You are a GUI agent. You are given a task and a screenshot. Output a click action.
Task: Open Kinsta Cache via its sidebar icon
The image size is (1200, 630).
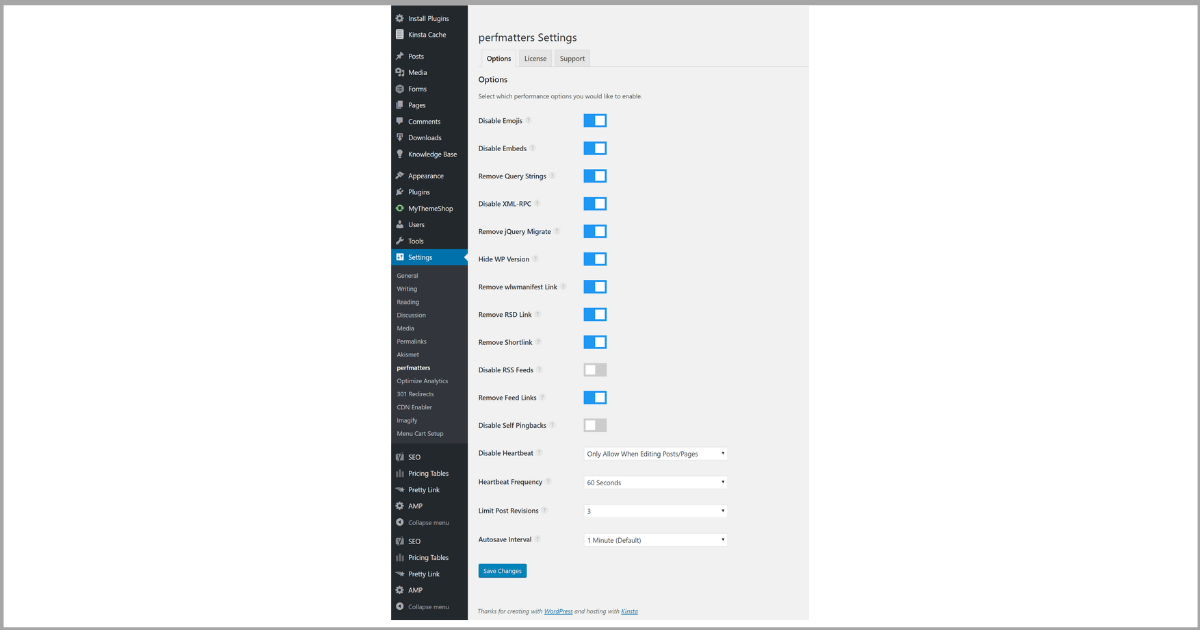coord(400,34)
